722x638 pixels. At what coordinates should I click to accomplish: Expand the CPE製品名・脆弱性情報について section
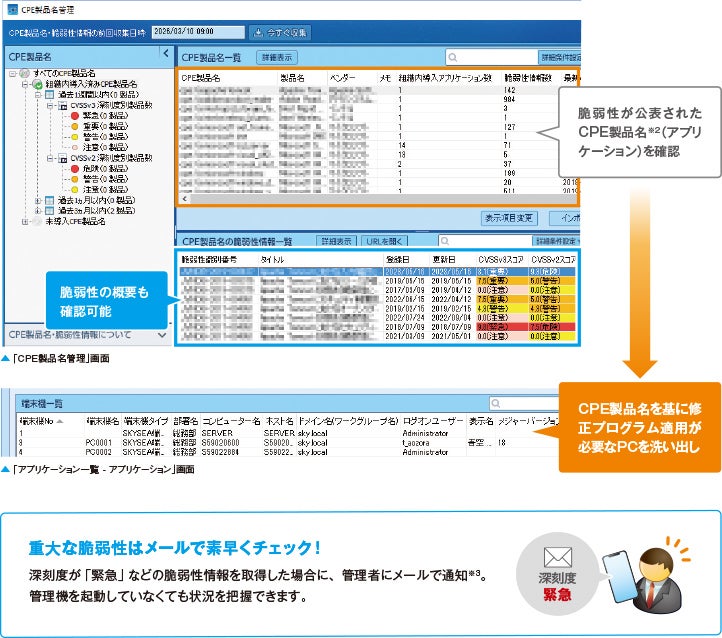163,334
